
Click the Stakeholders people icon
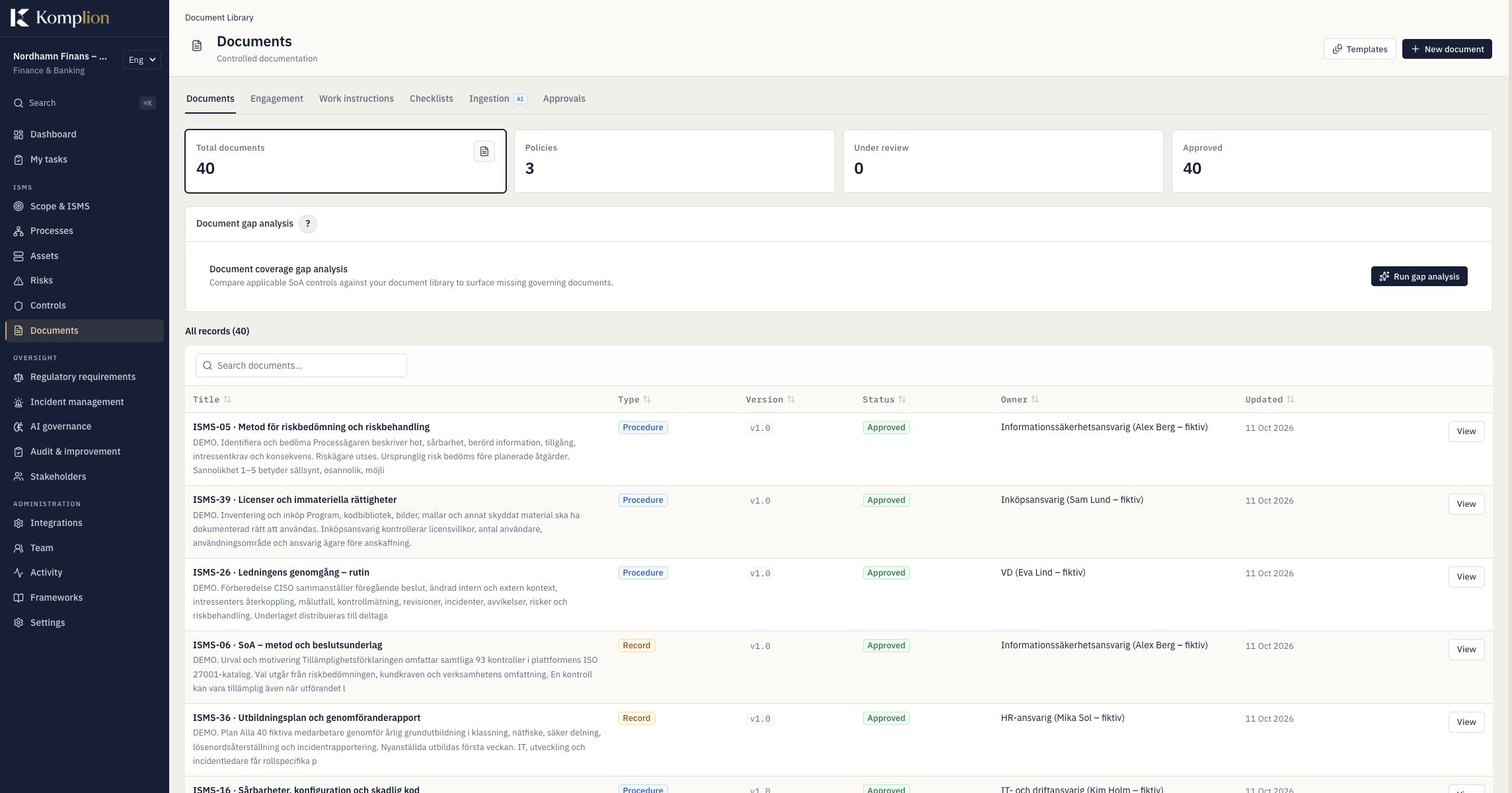click(19, 477)
